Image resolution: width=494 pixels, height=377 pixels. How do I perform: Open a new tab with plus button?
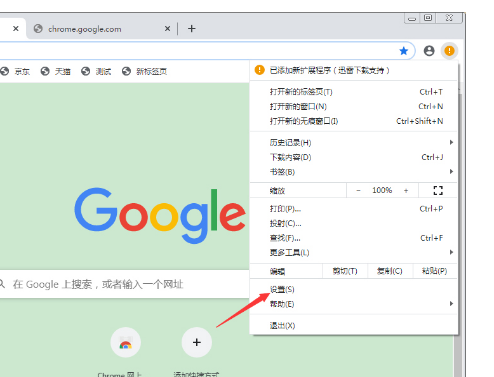(x=192, y=29)
